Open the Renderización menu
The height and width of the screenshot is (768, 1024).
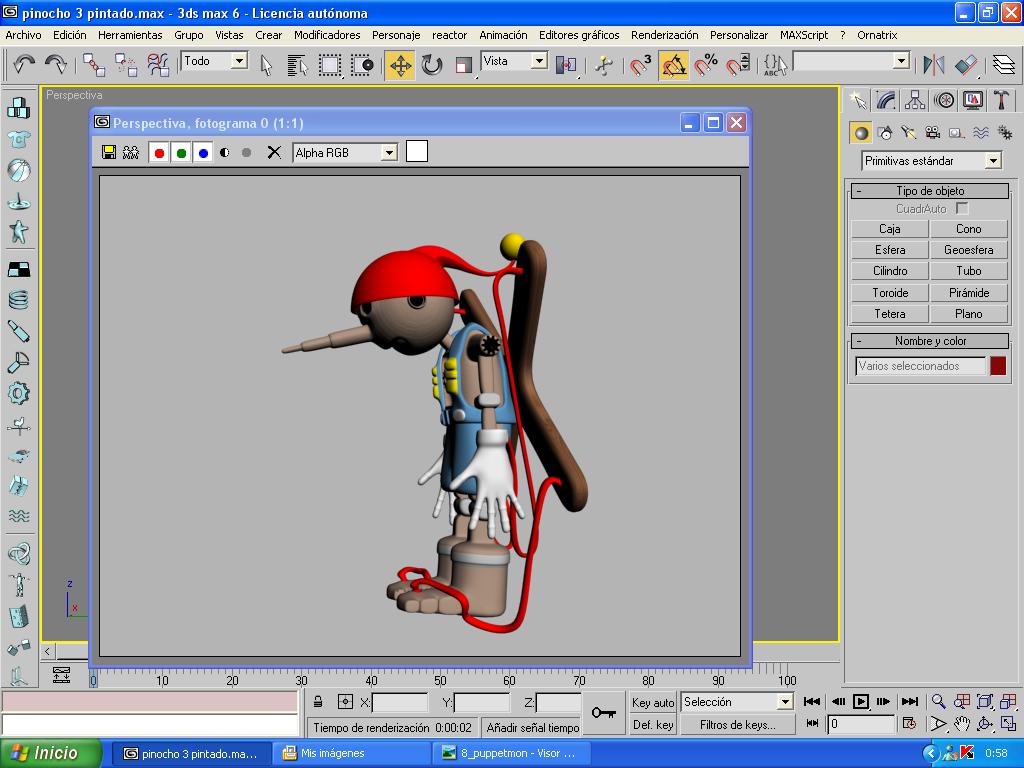(x=664, y=35)
